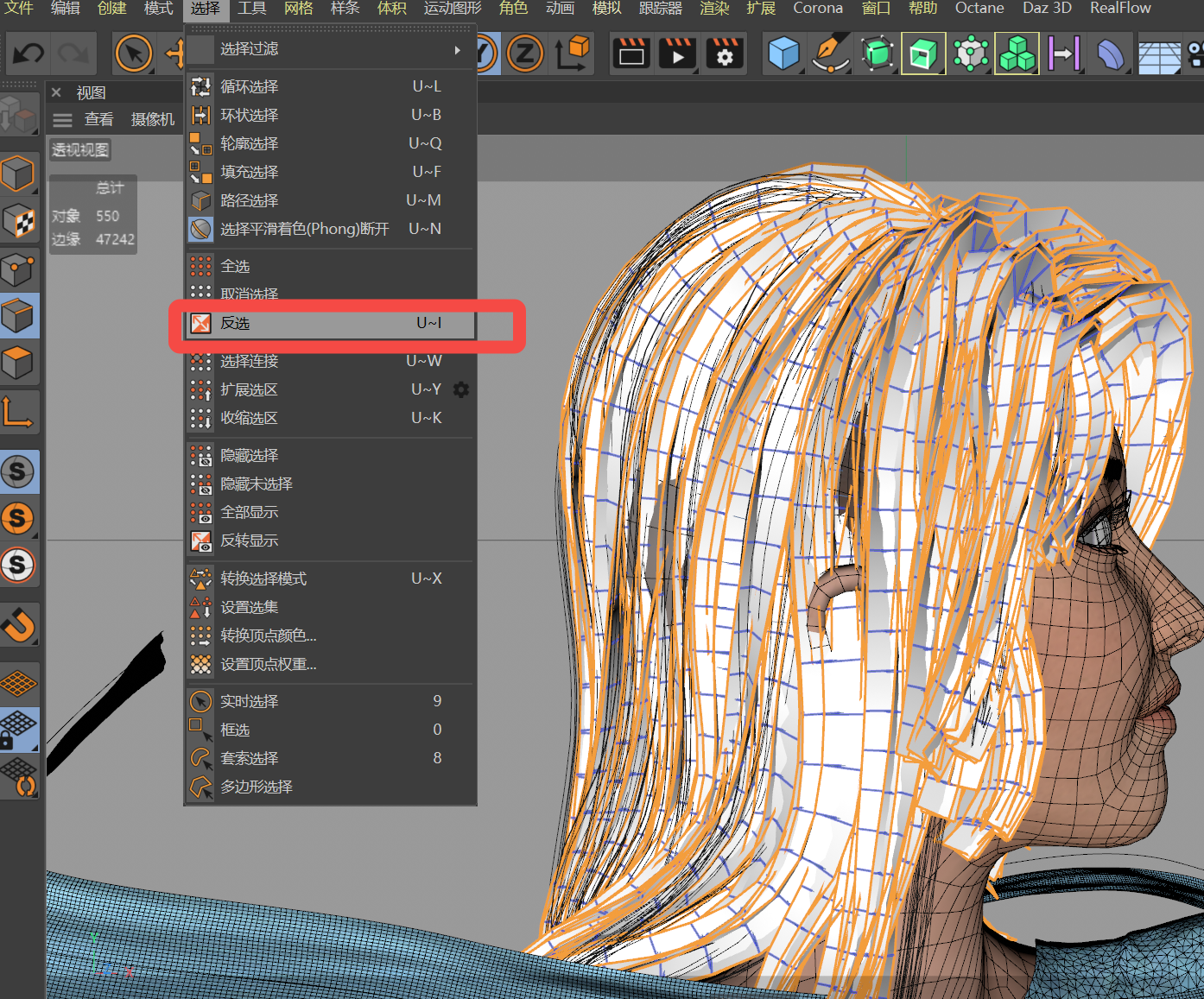1204x999 pixels.
Task: Toggle Points mode in the left sidebar
Action: point(19,269)
